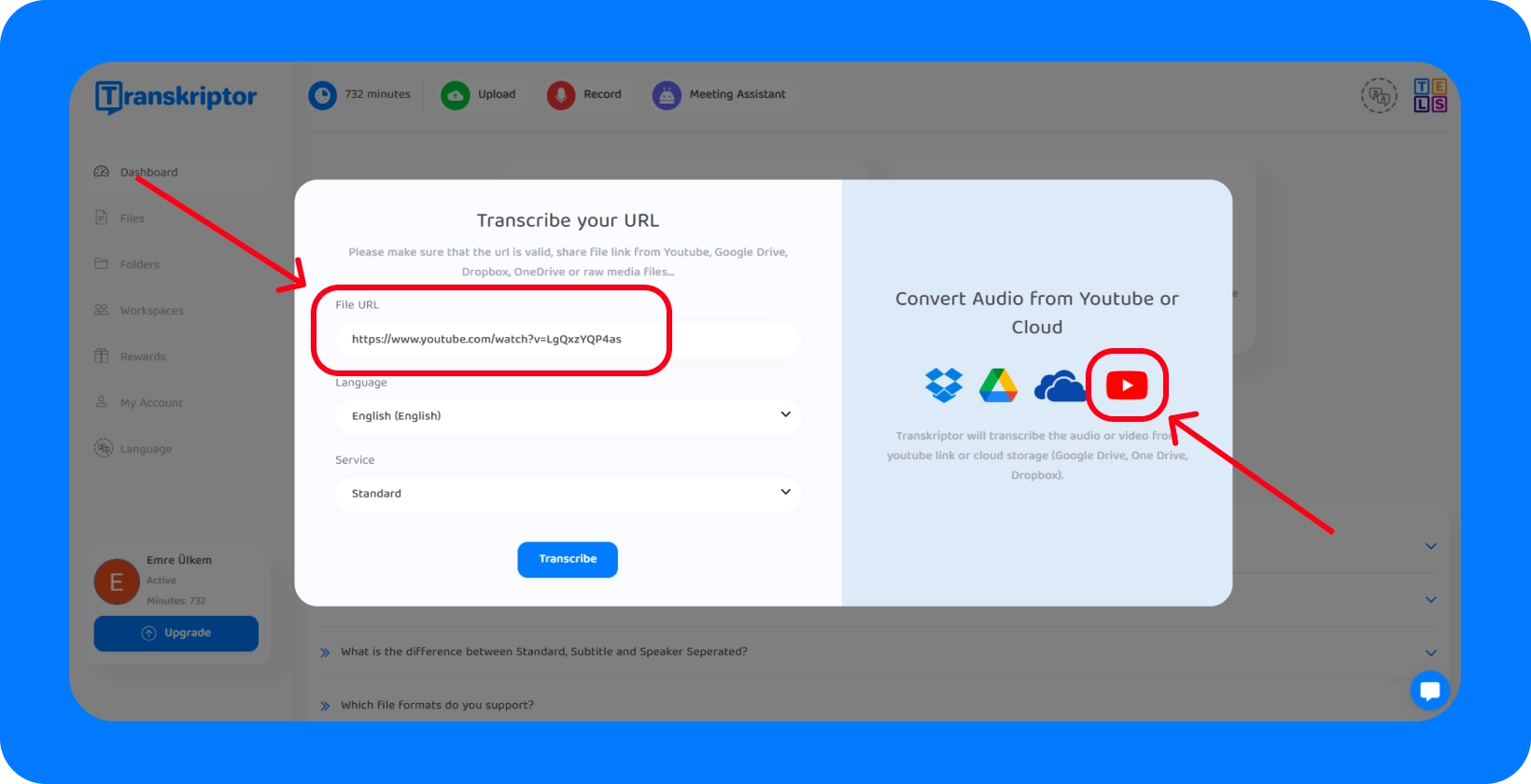This screenshot has width=1531, height=784.
Task: Click the user avatar with letter E
Action: pos(117,581)
